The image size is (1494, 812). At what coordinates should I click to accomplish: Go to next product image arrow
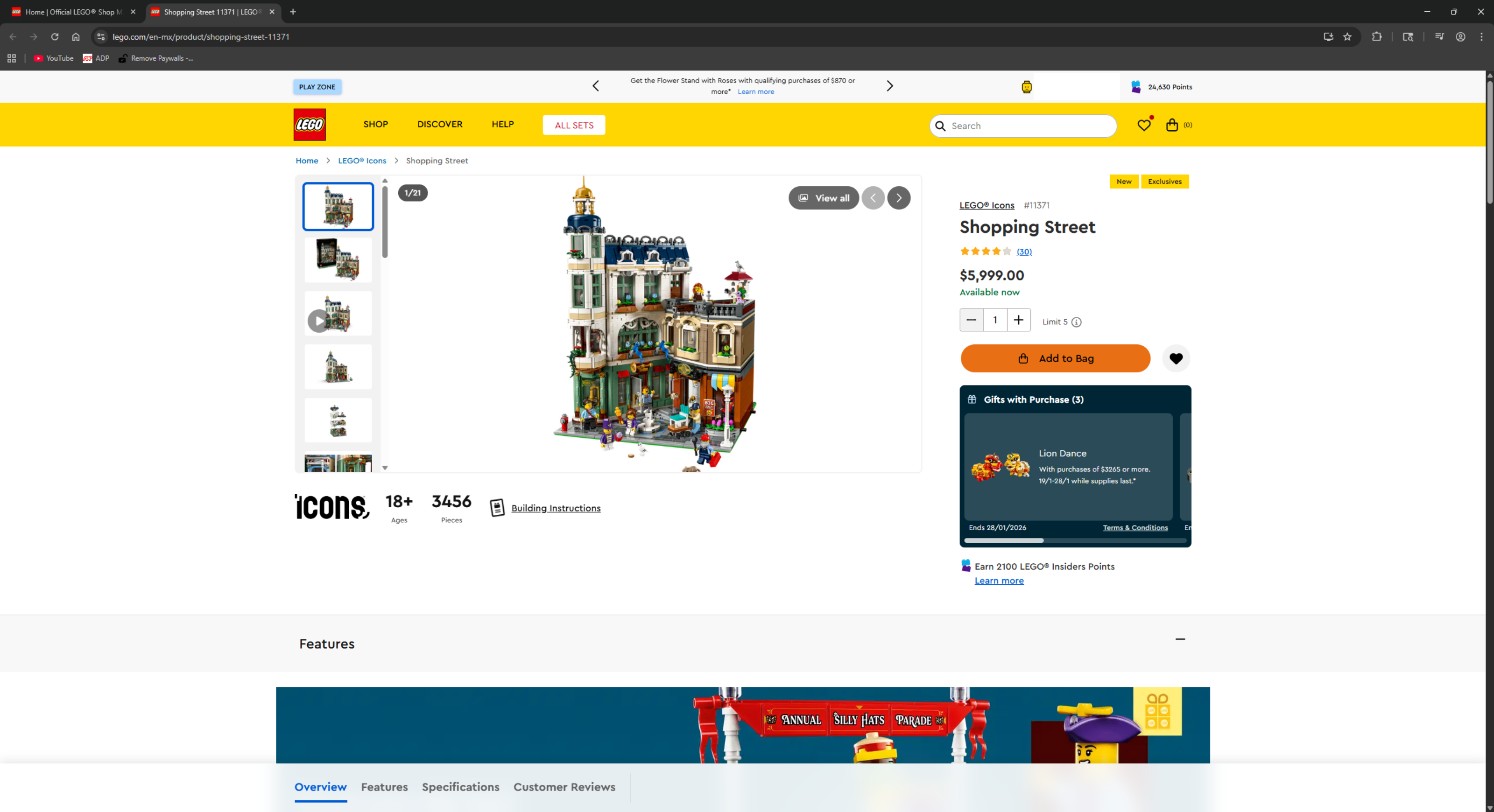[x=898, y=198]
